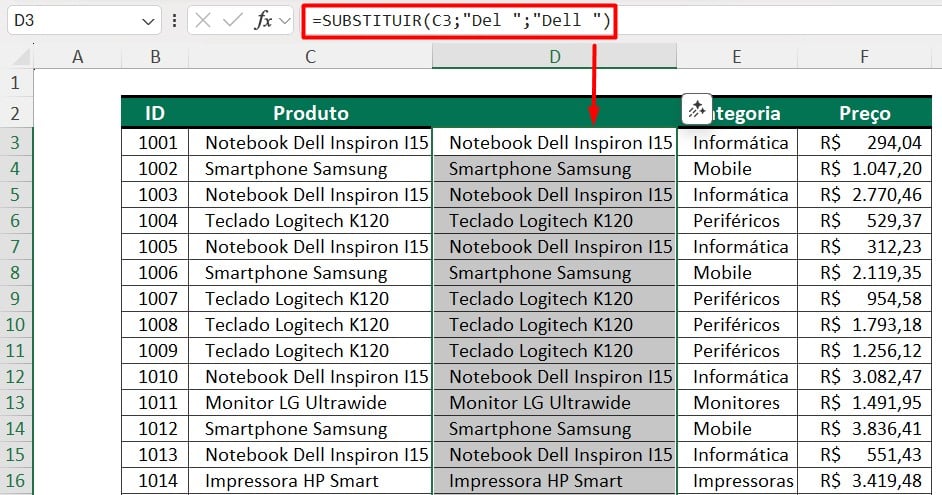Click column C Smartphone Samsung in row 4

310,169
